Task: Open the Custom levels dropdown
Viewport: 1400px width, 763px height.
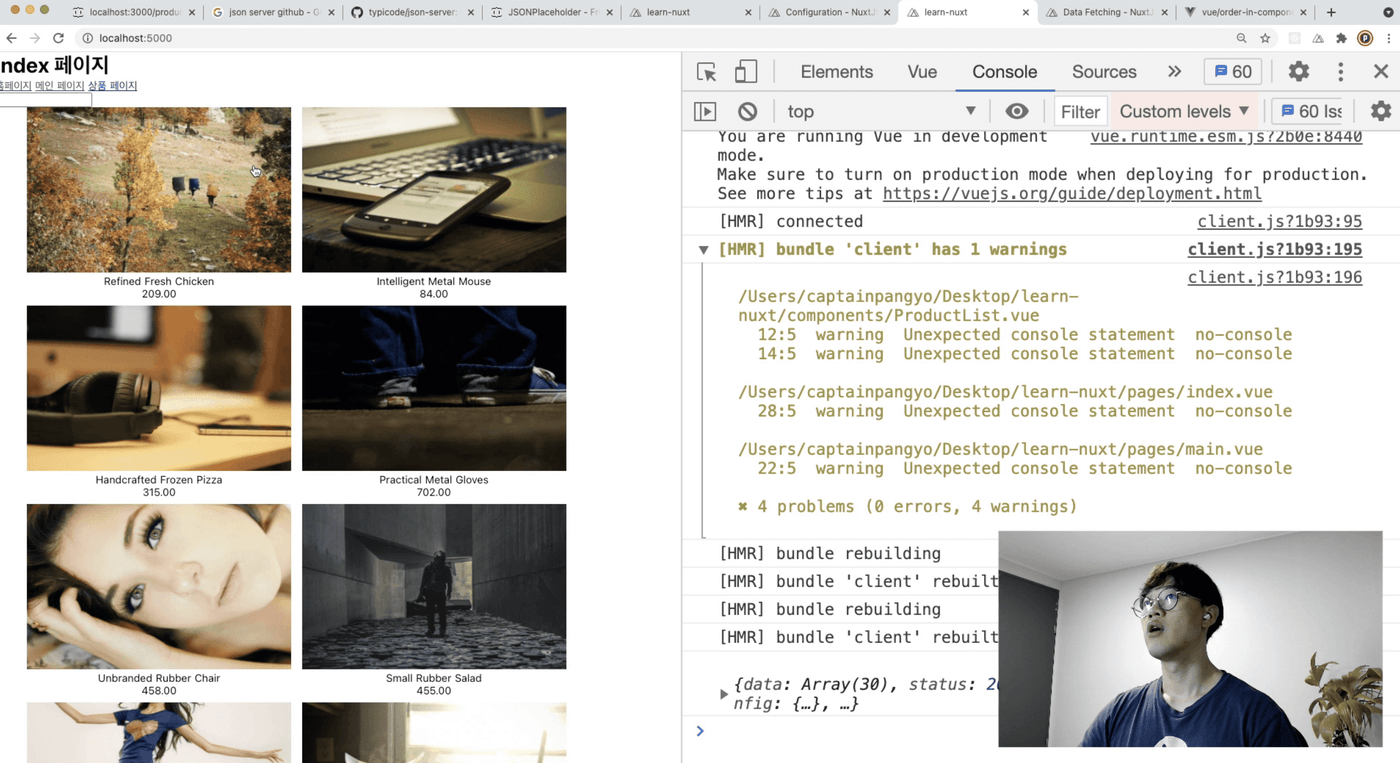Action: [1184, 112]
